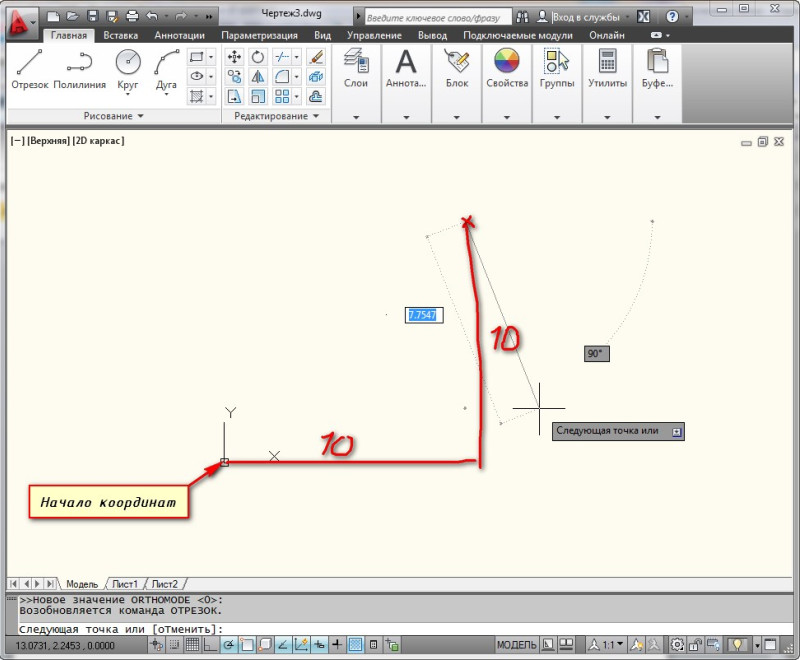The height and width of the screenshot is (660, 800).
Task: Switch to the Вставка ribbon tab
Action: [x=120, y=36]
